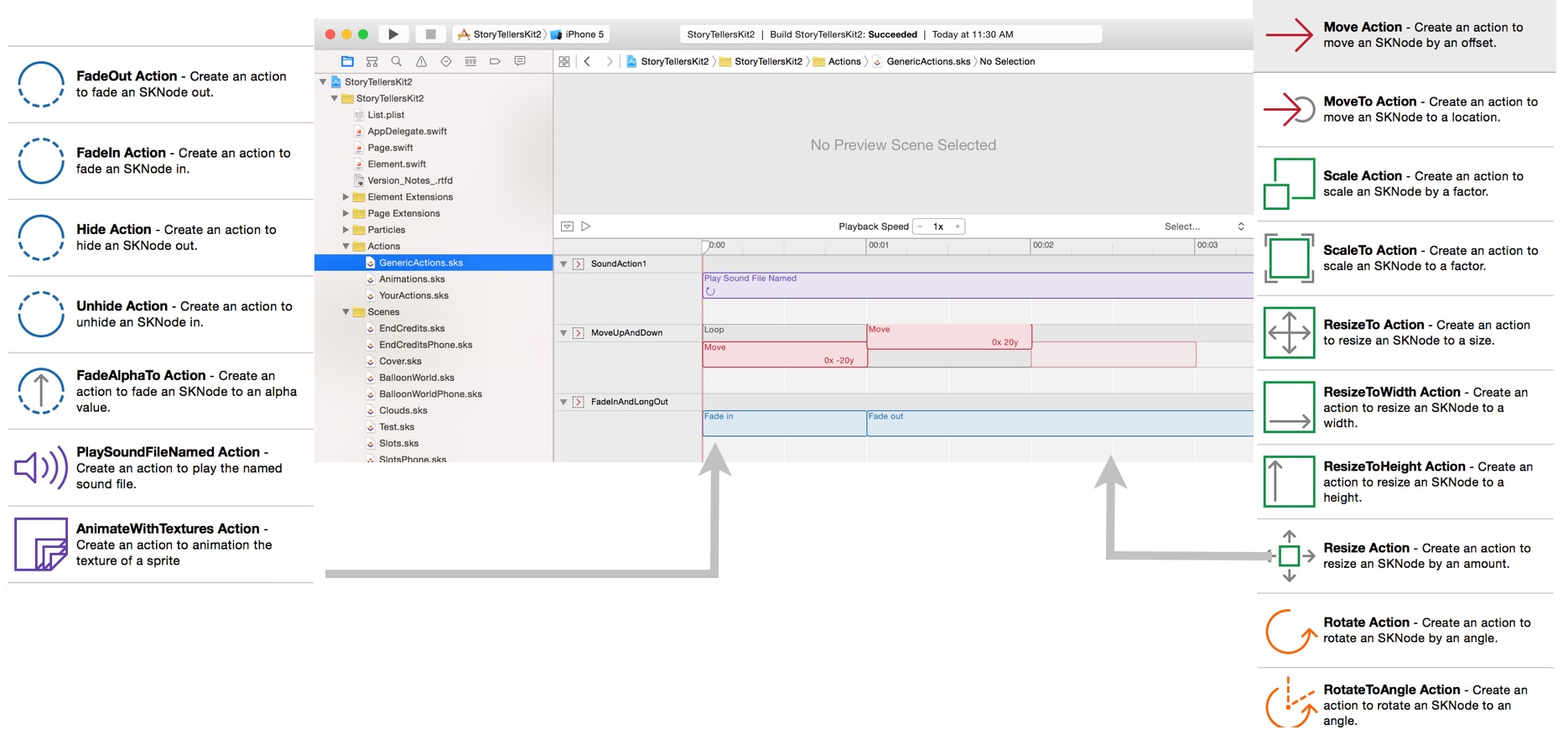Viewport: 1568px width, 740px height.
Task: Choose the iPhone 5 device in scheme
Action: point(584,34)
